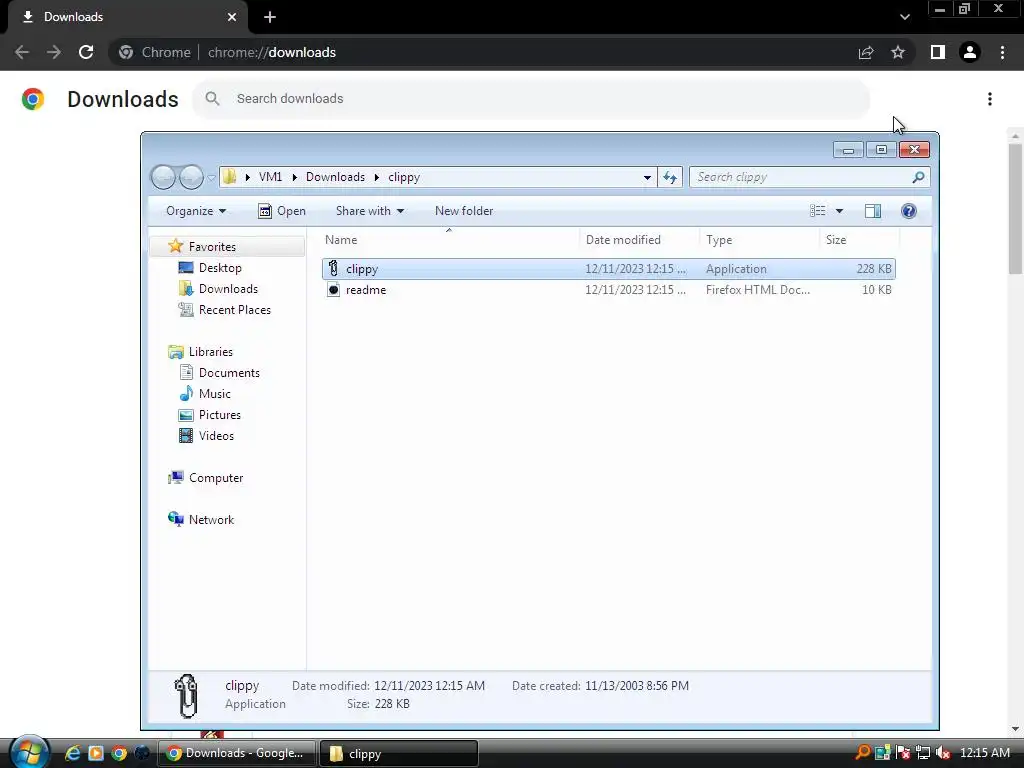This screenshot has width=1024, height=768.
Task: Expand the address bar previous locations dropdown
Action: (647, 178)
